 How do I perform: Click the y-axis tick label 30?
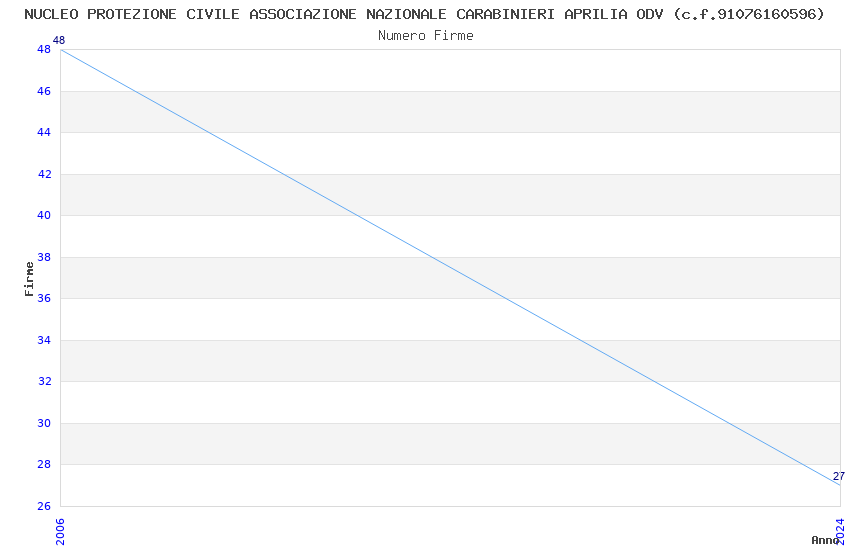point(44,423)
